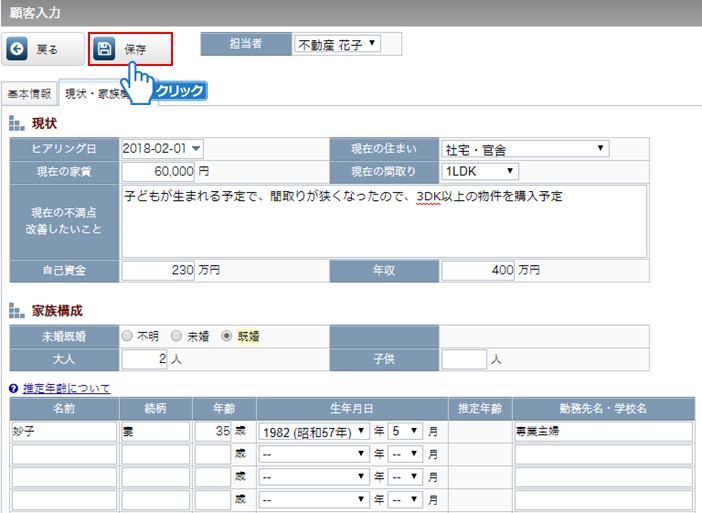
Task: Click the back arrow icon
Action: [x=17, y=48]
